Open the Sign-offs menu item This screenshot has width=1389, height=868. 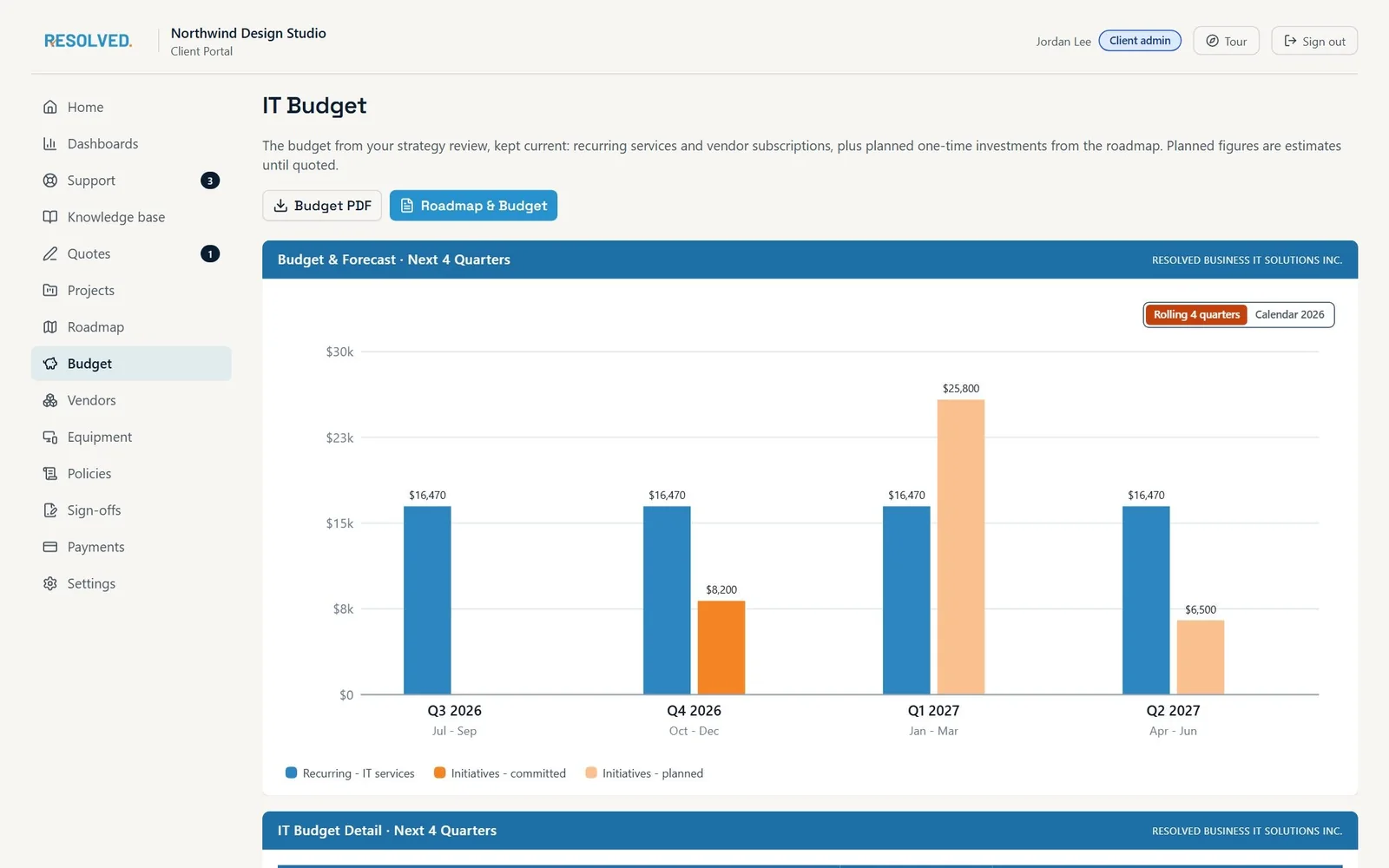(131, 510)
